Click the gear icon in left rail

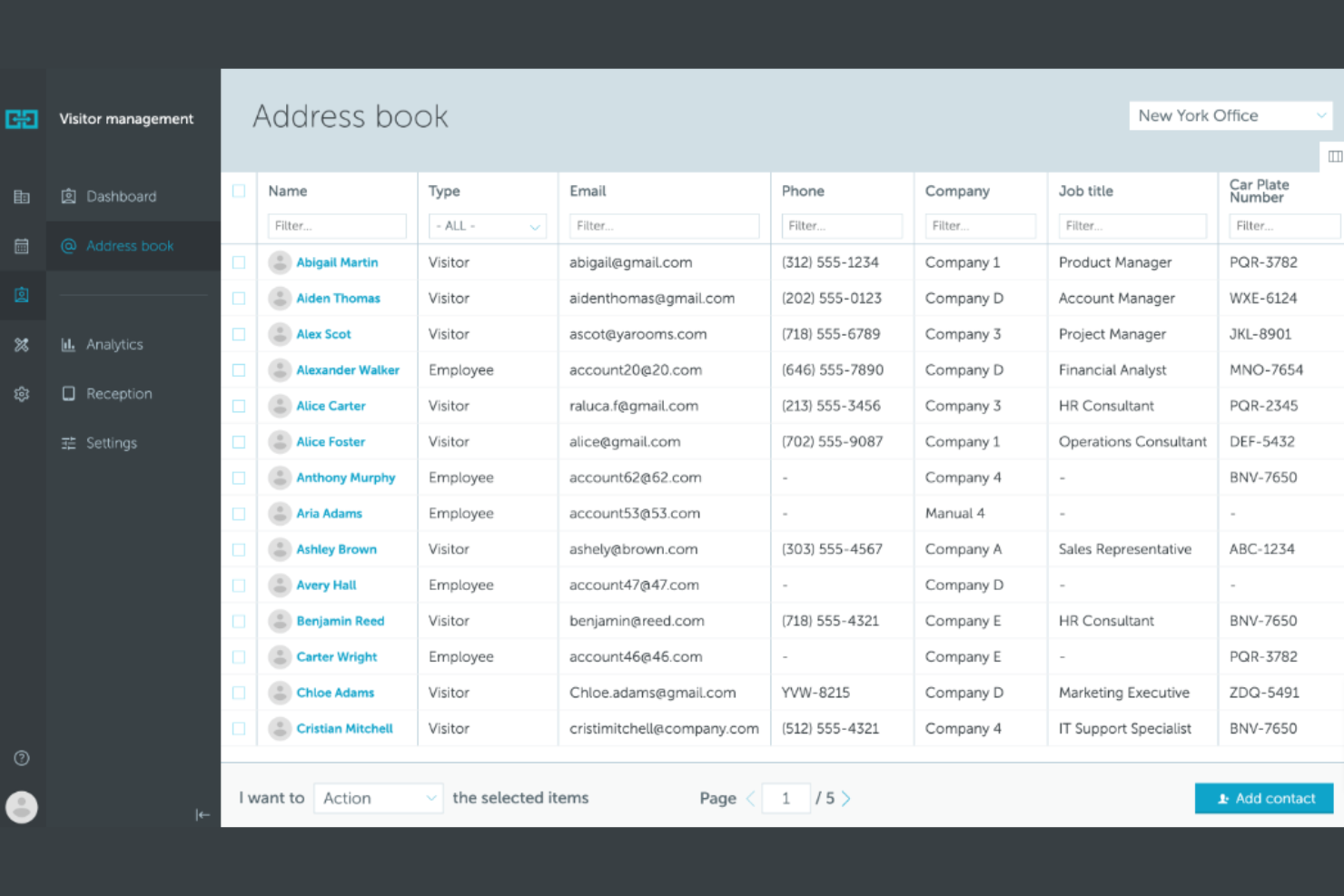(x=22, y=394)
